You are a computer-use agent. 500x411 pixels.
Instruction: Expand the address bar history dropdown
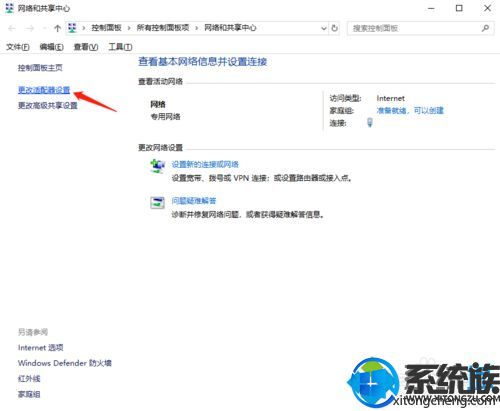323,28
